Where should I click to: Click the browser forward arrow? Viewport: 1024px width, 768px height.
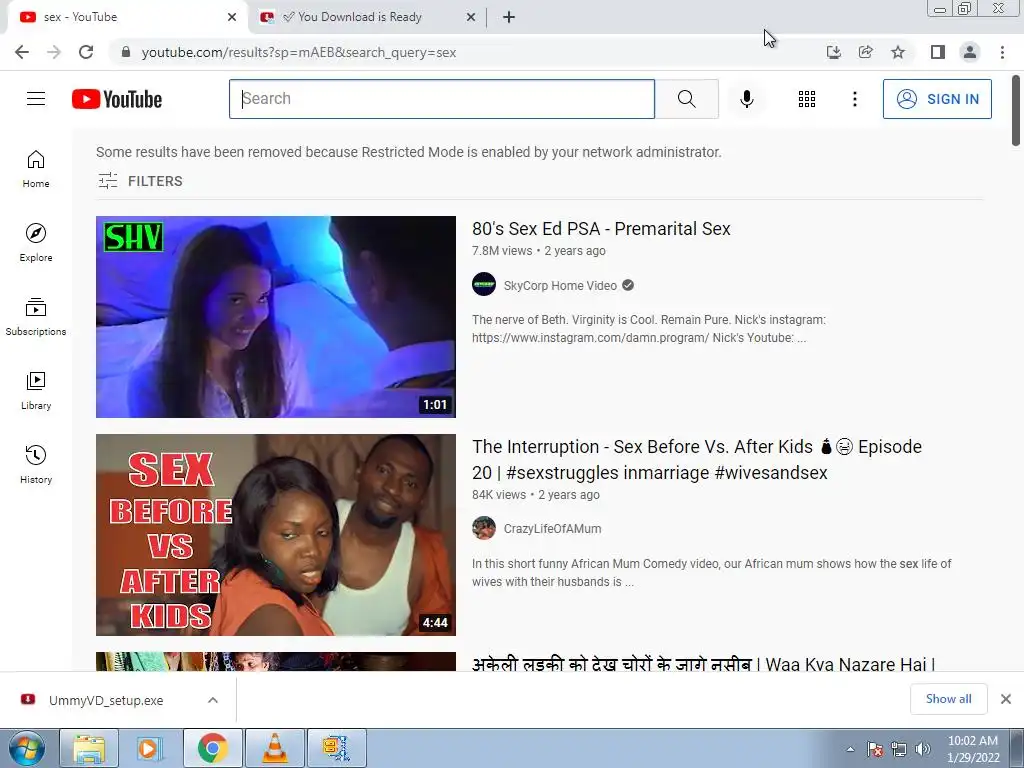54,52
